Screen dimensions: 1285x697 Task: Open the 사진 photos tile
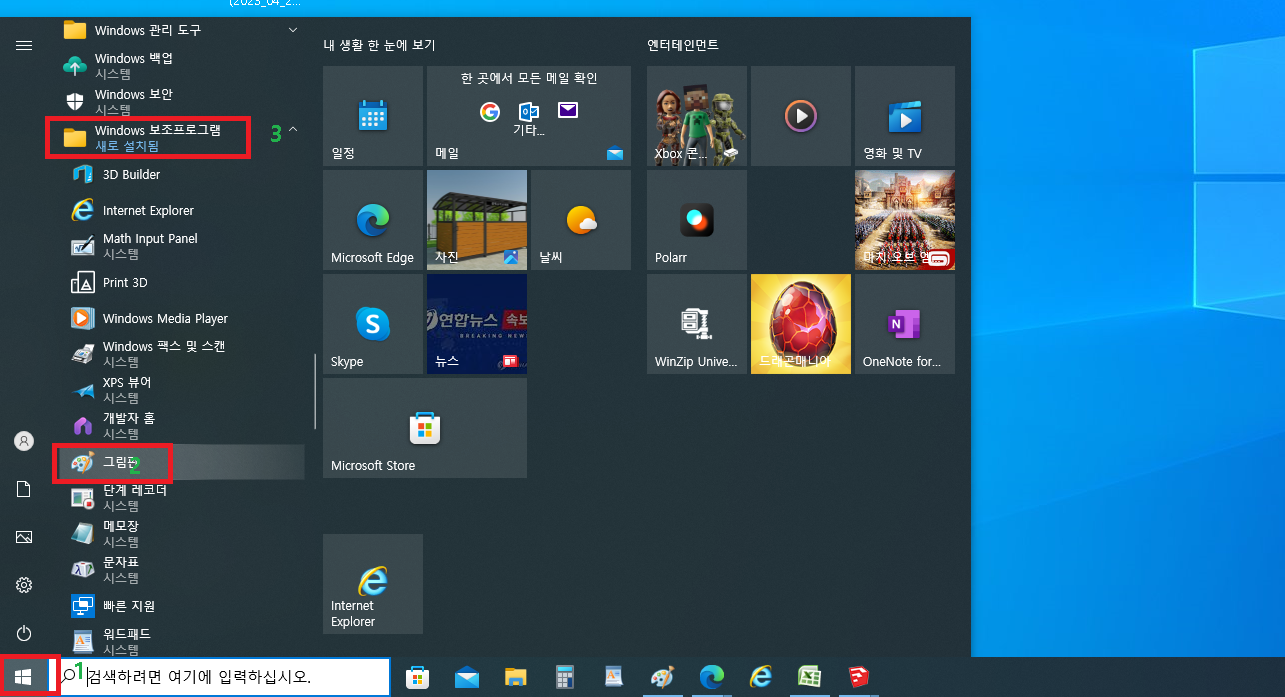coord(477,220)
